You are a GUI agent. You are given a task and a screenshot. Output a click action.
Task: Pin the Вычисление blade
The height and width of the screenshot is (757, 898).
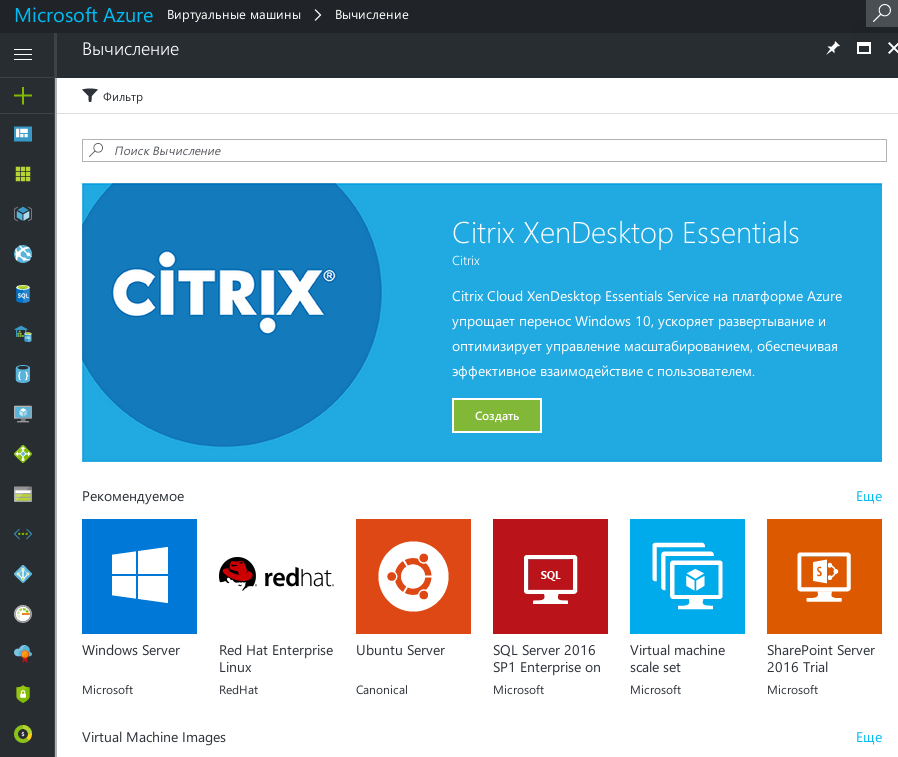(x=833, y=49)
